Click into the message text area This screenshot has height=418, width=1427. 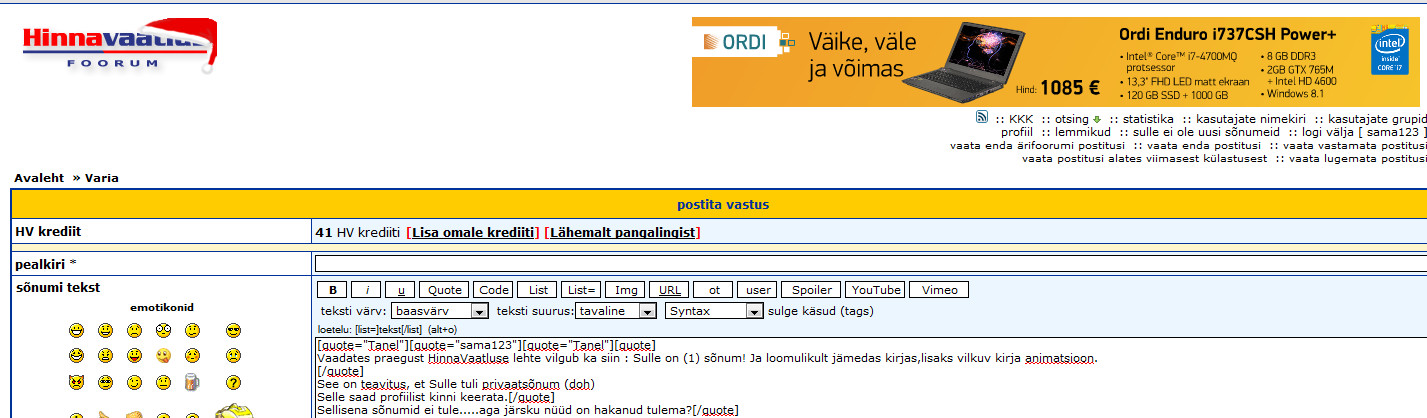tap(870, 378)
